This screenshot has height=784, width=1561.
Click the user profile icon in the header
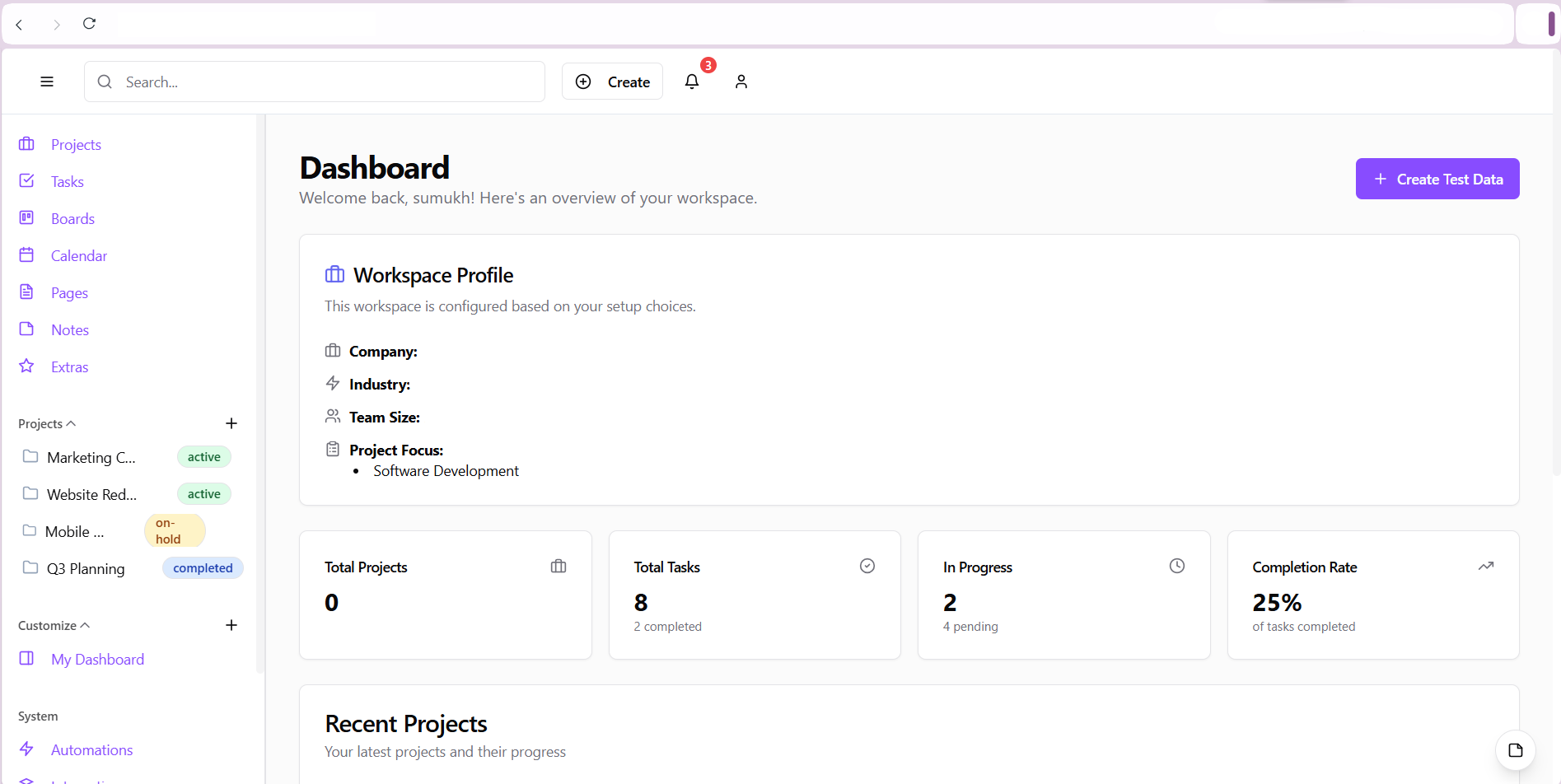click(741, 81)
